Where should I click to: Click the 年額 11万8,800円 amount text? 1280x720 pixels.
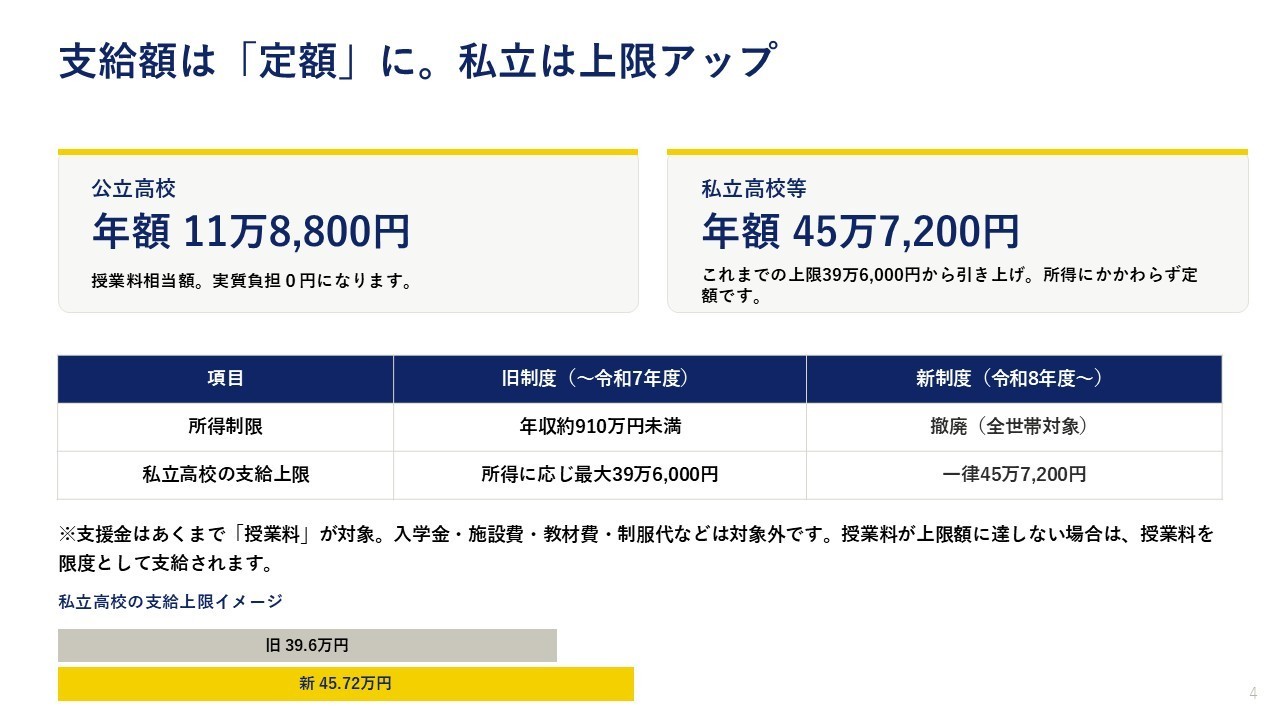(251, 231)
